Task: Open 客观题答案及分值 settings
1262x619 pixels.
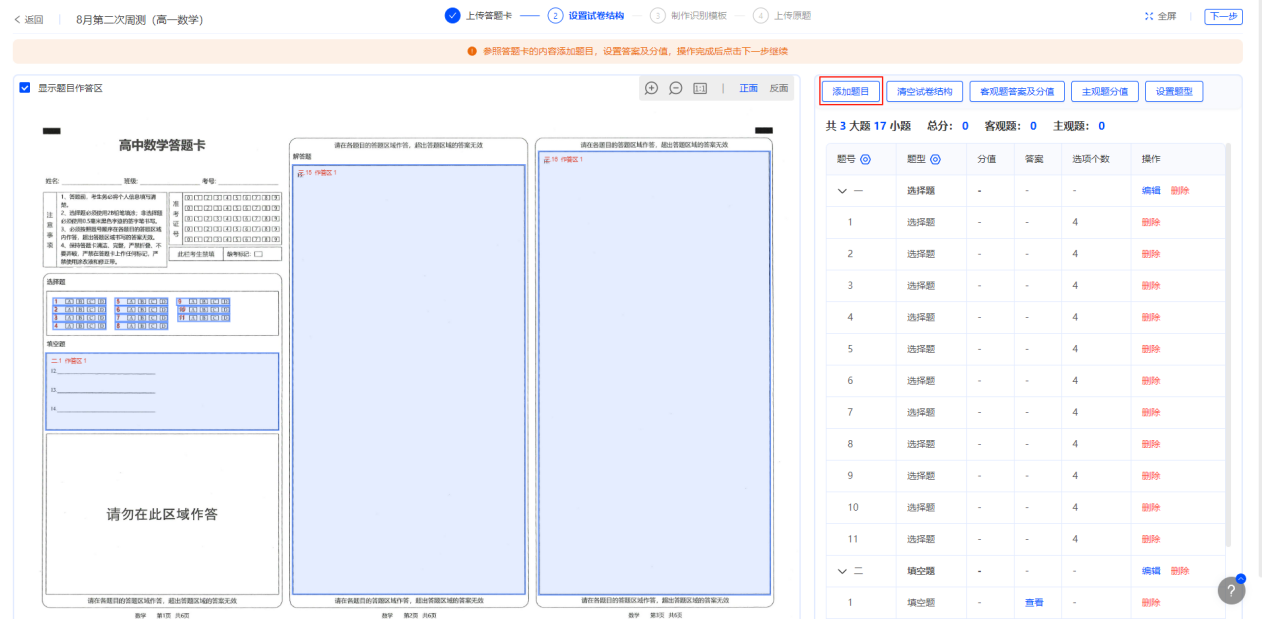Action: tap(1017, 91)
